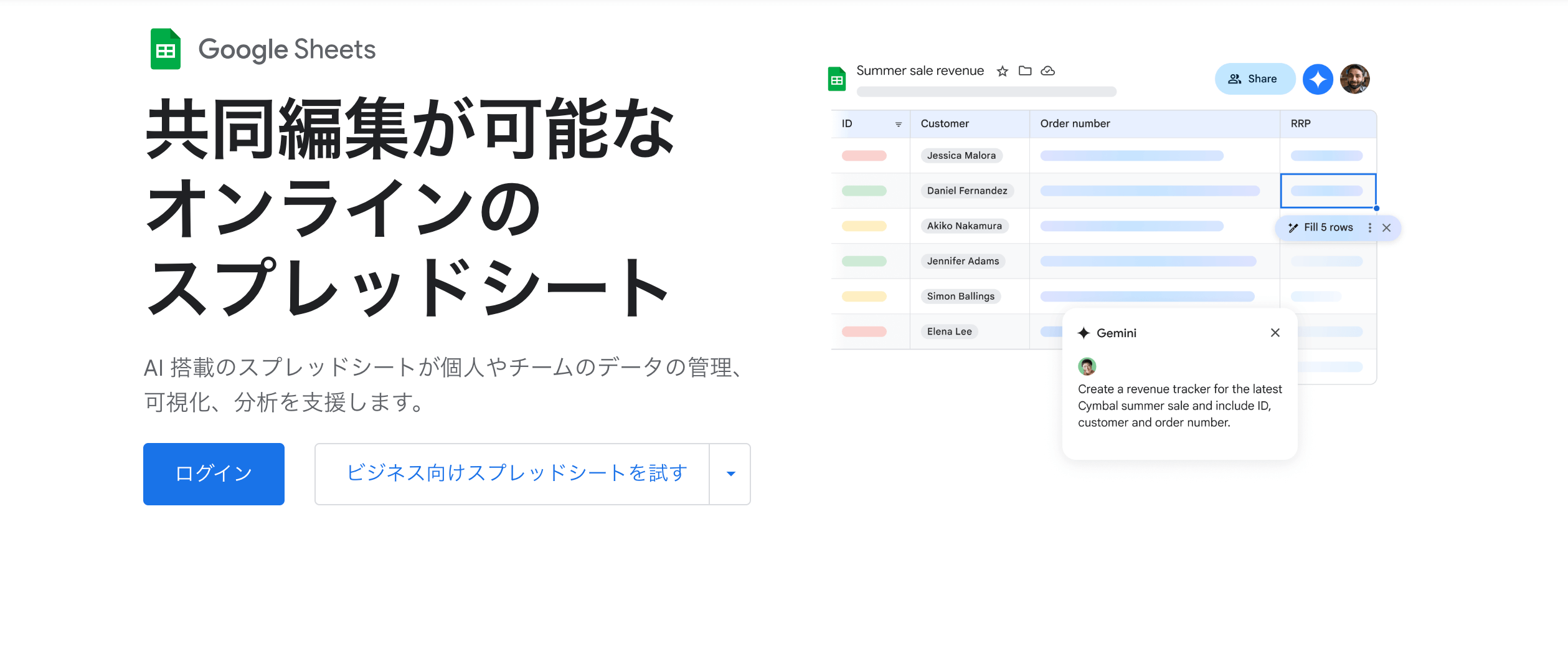Open the blue Gemini sparkle button

pos(1318,79)
